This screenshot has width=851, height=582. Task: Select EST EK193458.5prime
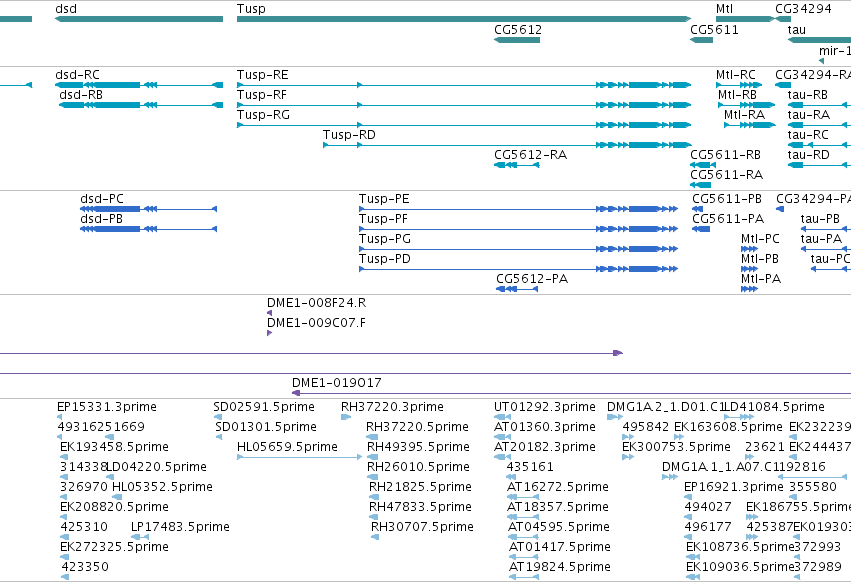115,447
